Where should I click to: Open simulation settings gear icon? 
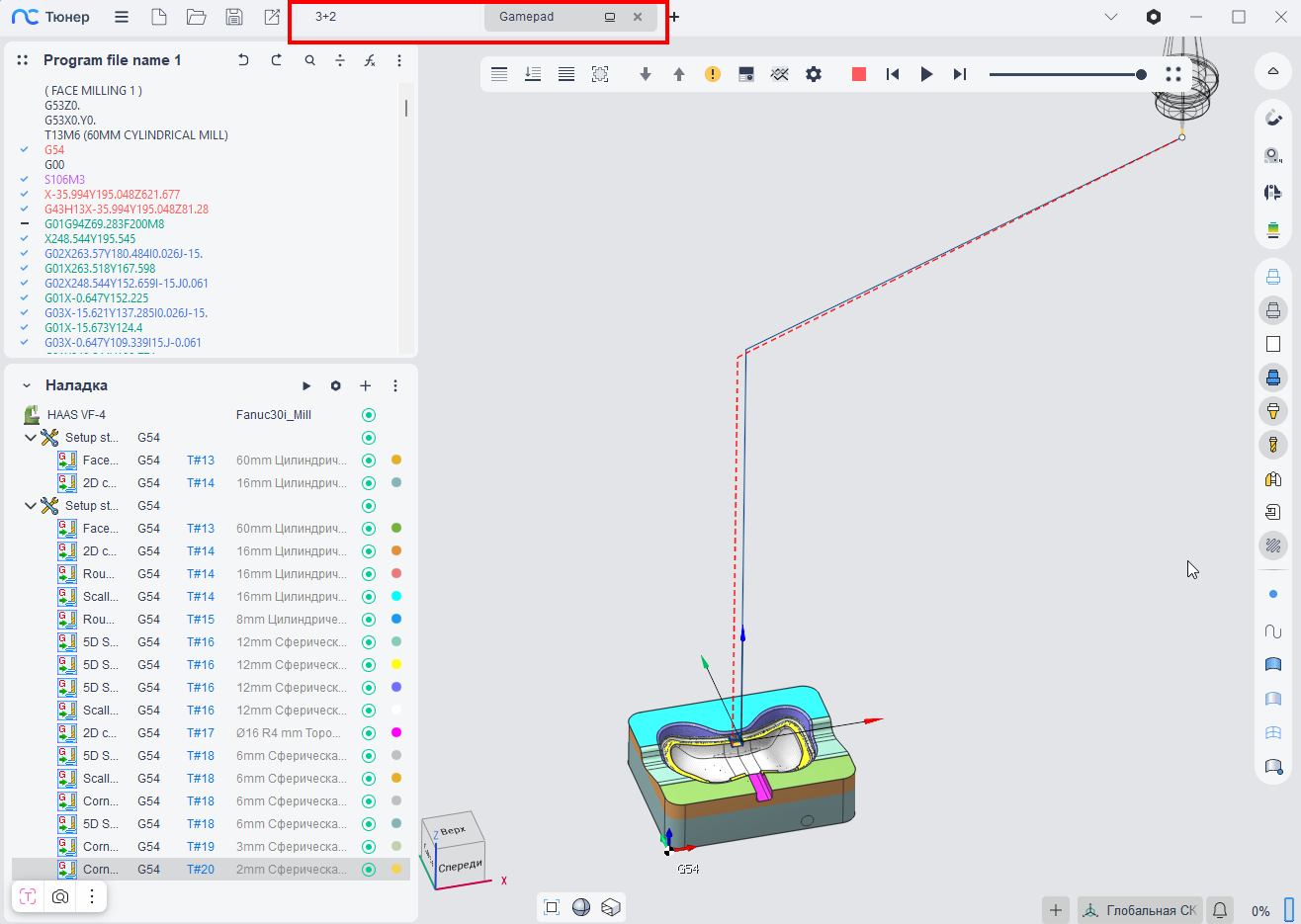tap(813, 74)
